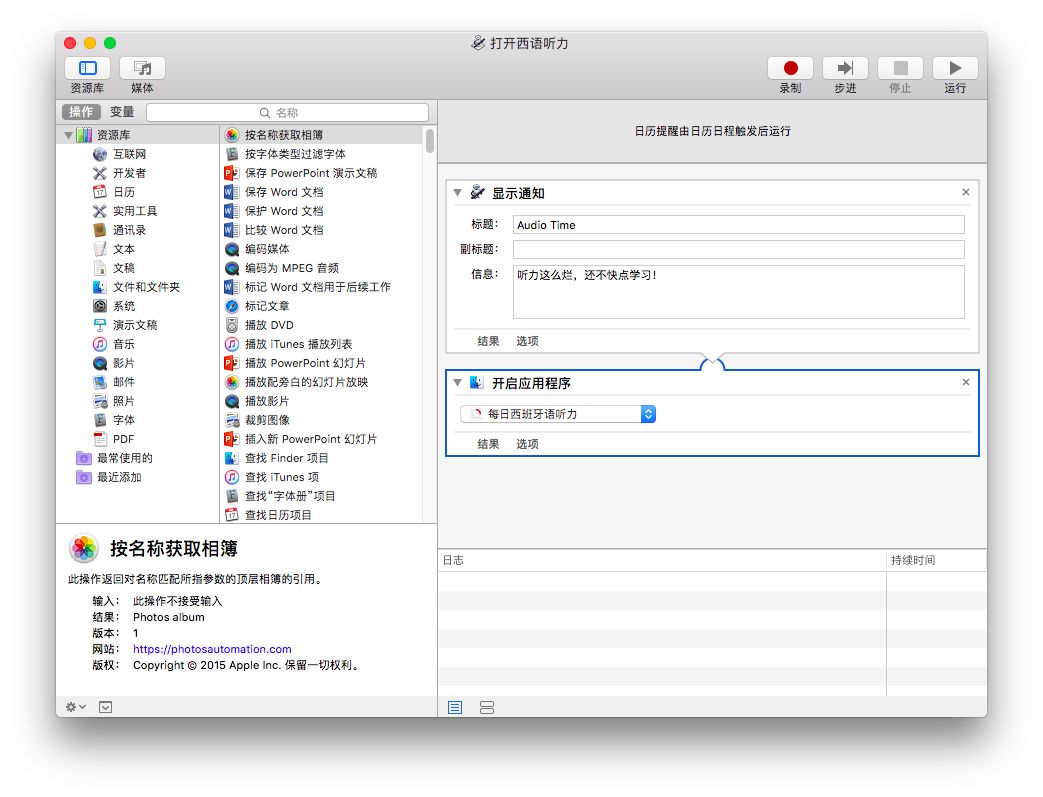Toggle the description panel visibility button
The width and height of the screenshot is (1043, 797).
point(105,707)
